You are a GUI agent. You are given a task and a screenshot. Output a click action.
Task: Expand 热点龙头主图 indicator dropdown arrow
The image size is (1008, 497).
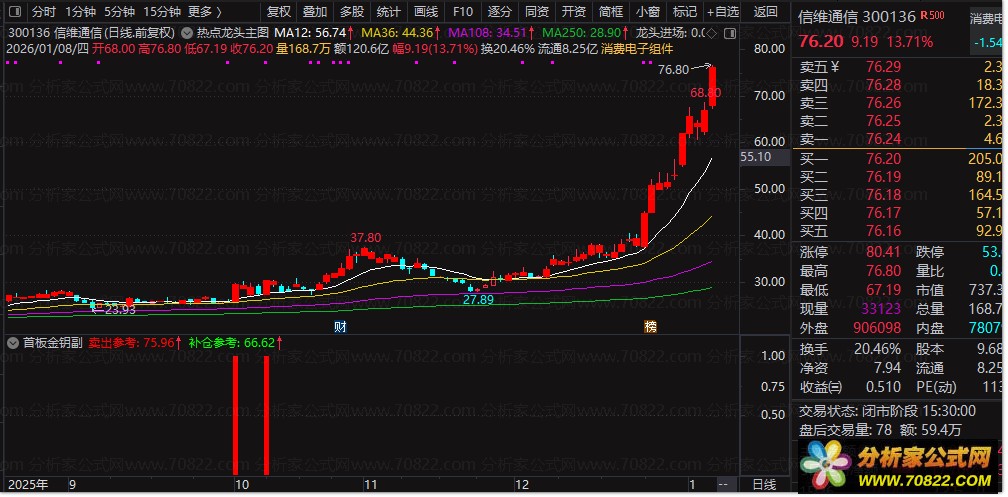(x=186, y=32)
